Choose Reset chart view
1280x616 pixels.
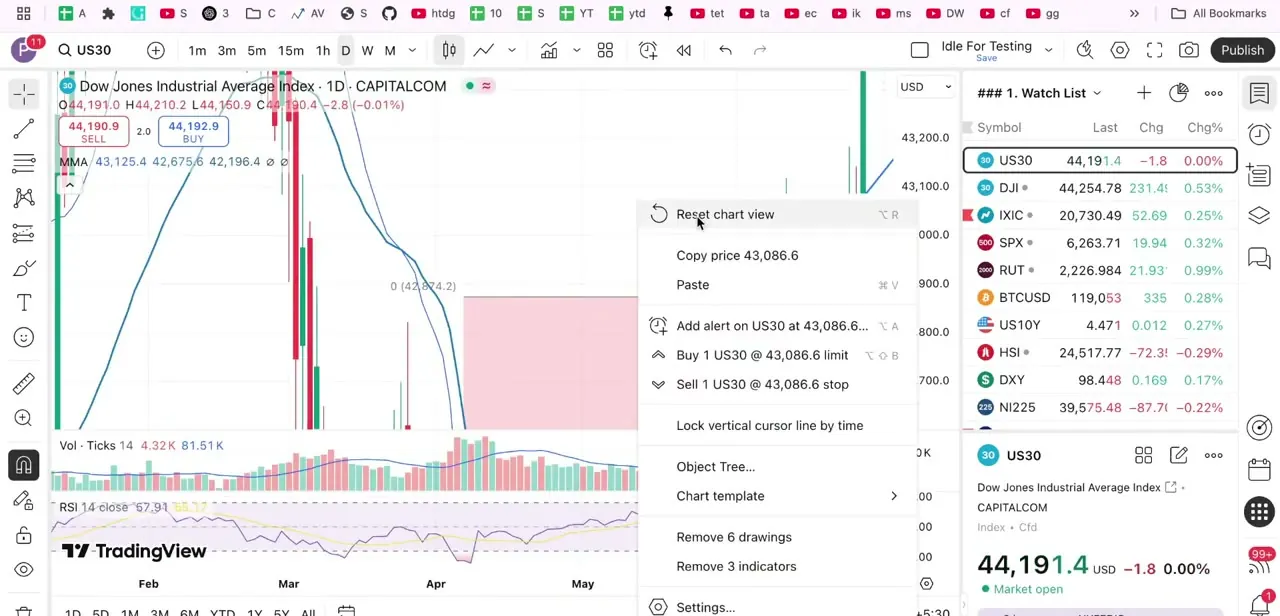click(778, 214)
